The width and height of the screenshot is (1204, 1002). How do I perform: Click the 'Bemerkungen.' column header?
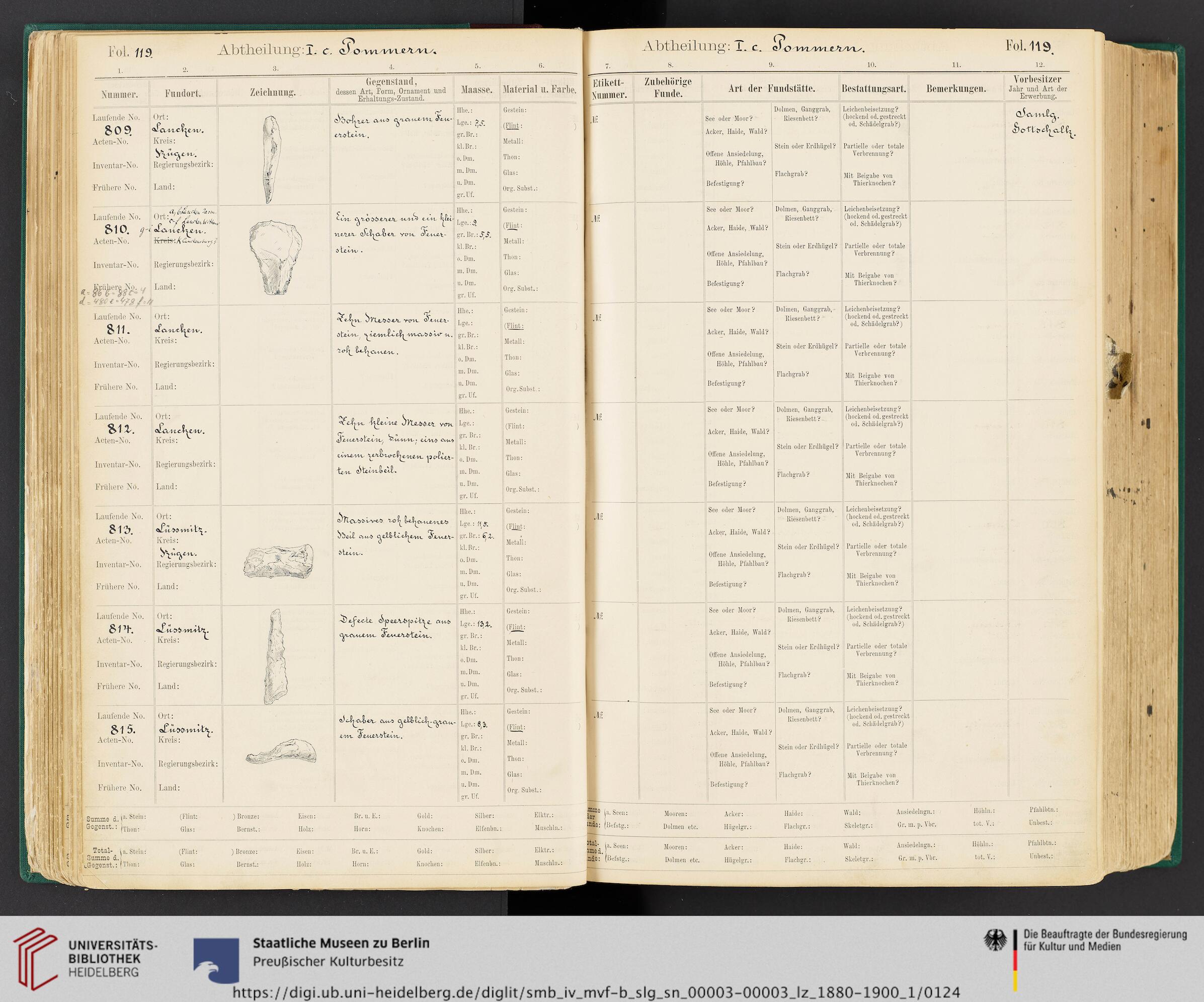coord(956,89)
